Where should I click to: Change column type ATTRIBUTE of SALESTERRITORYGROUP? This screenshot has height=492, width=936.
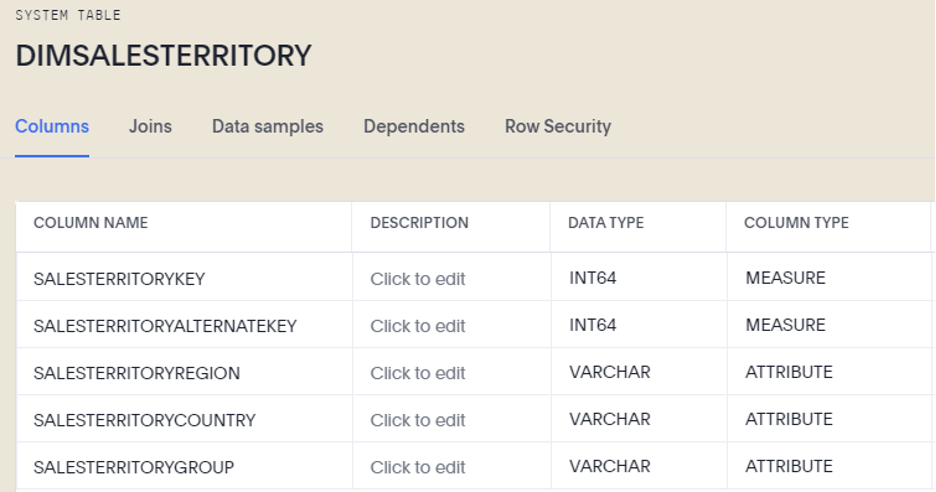click(x=789, y=466)
